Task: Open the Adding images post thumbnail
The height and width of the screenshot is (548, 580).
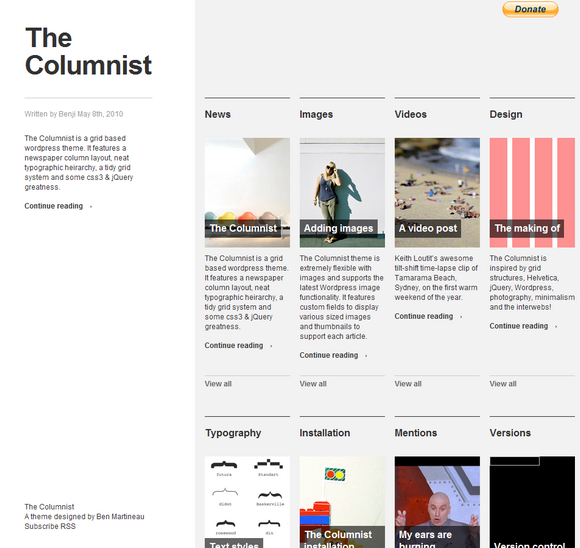Action: click(342, 192)
